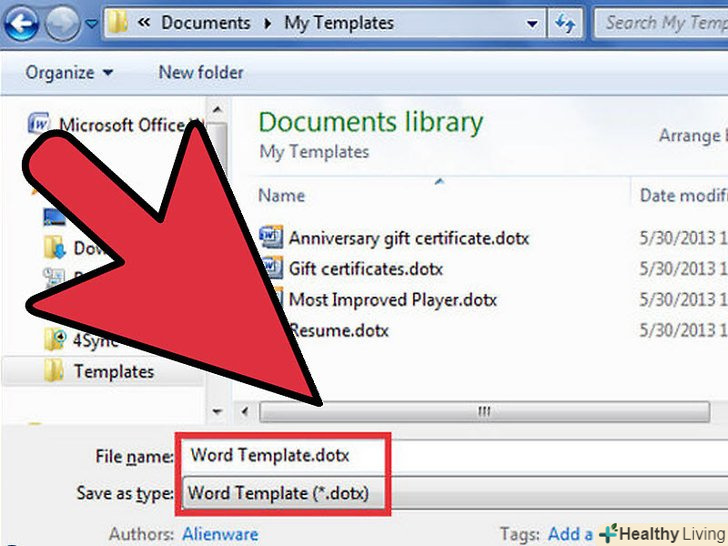728x546 pixels.
Task: Expand the breadcrumb arrow after Documents
Action: pyautogui.click(x=267, y=23)
